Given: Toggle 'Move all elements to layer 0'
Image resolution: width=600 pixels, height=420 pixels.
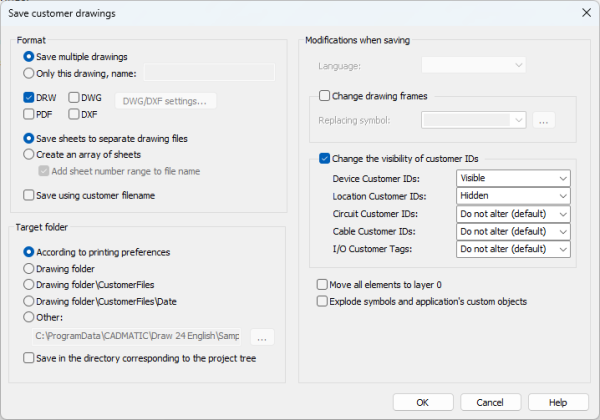Looking at the screenshot, I should point(322,284).
